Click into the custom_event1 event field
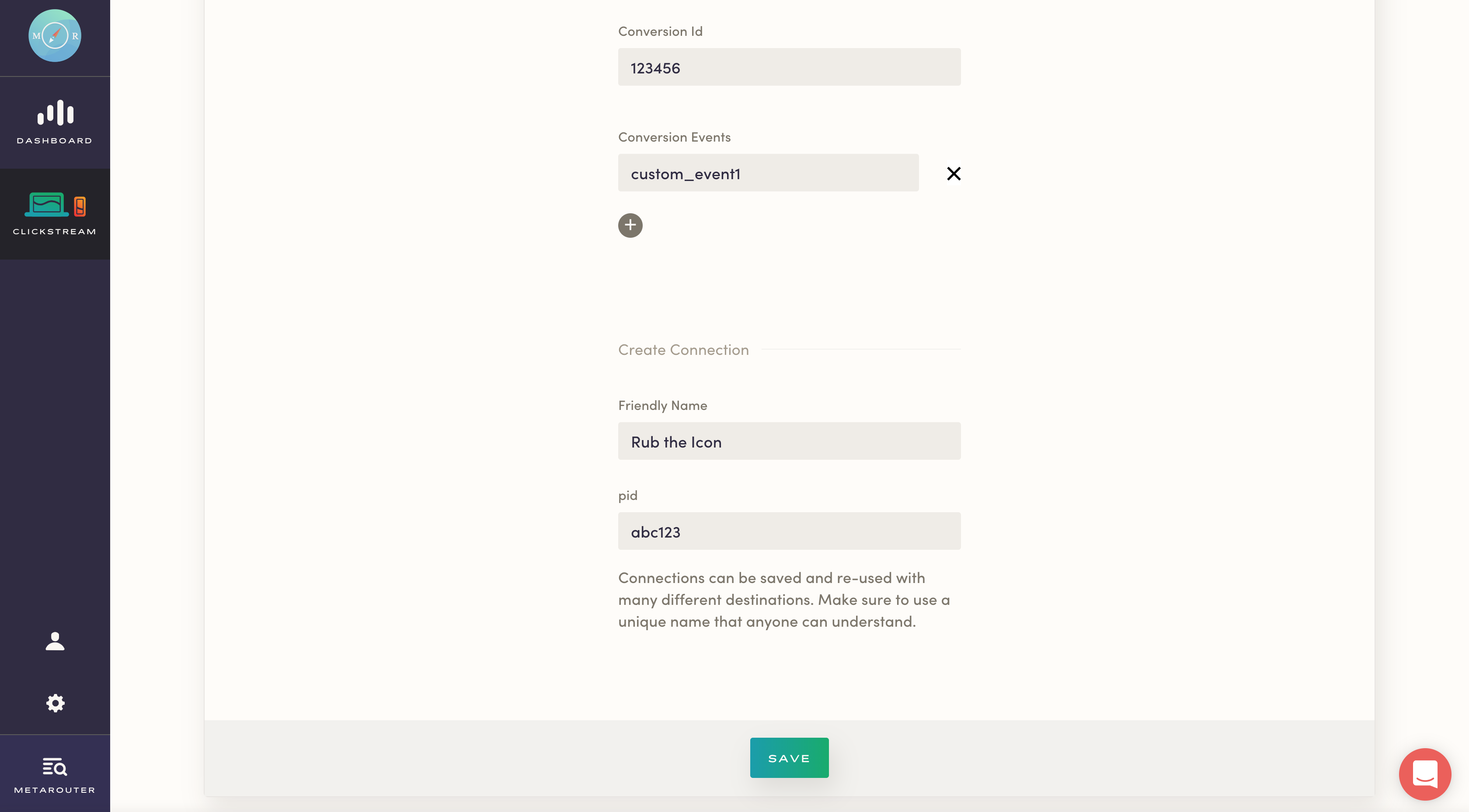The height and width of the screenshot is (812, 1469). pyautogui.click(x=768, y=173)
